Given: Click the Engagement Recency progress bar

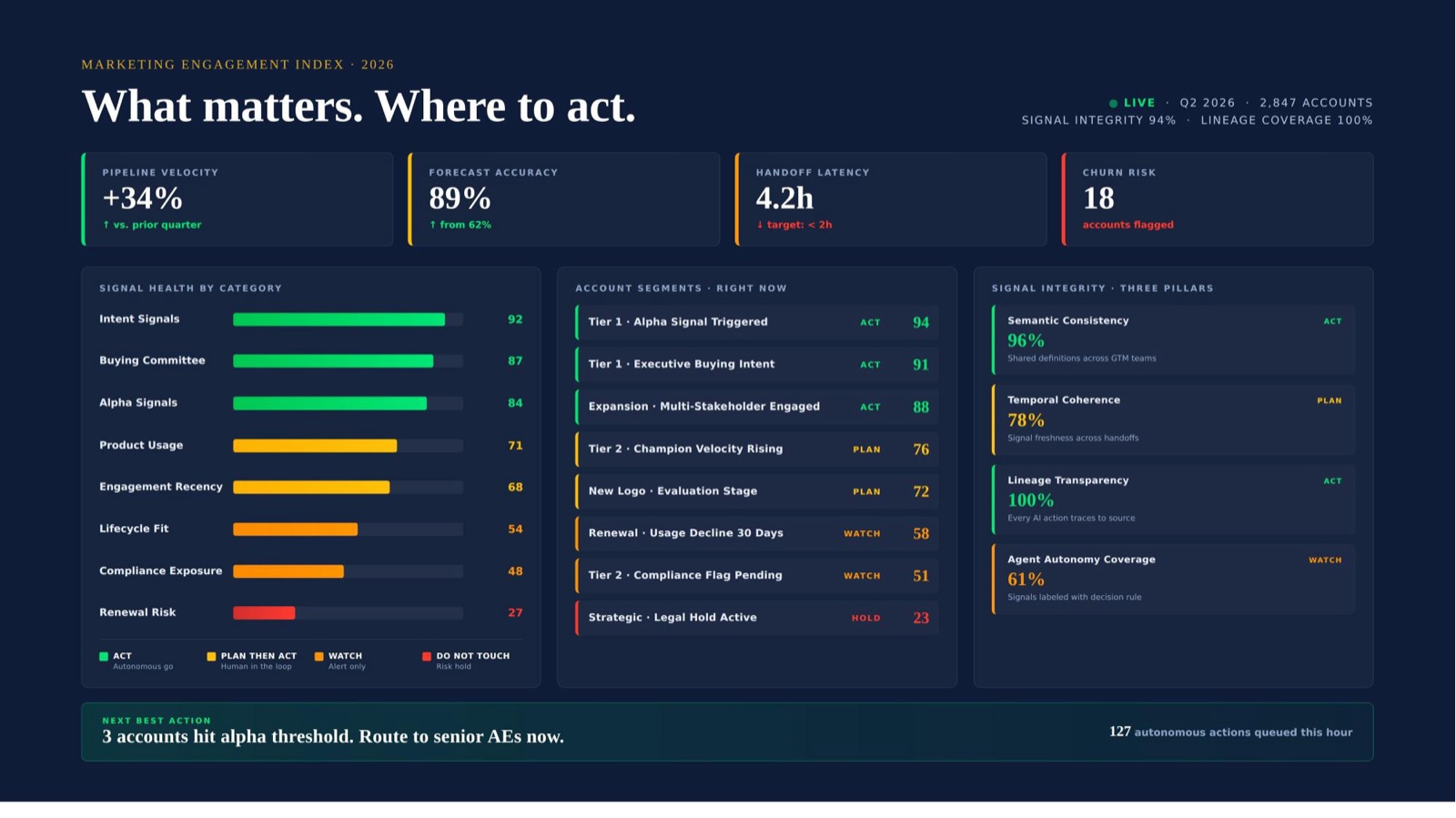Looking at the screenshot, I should 348,488.
